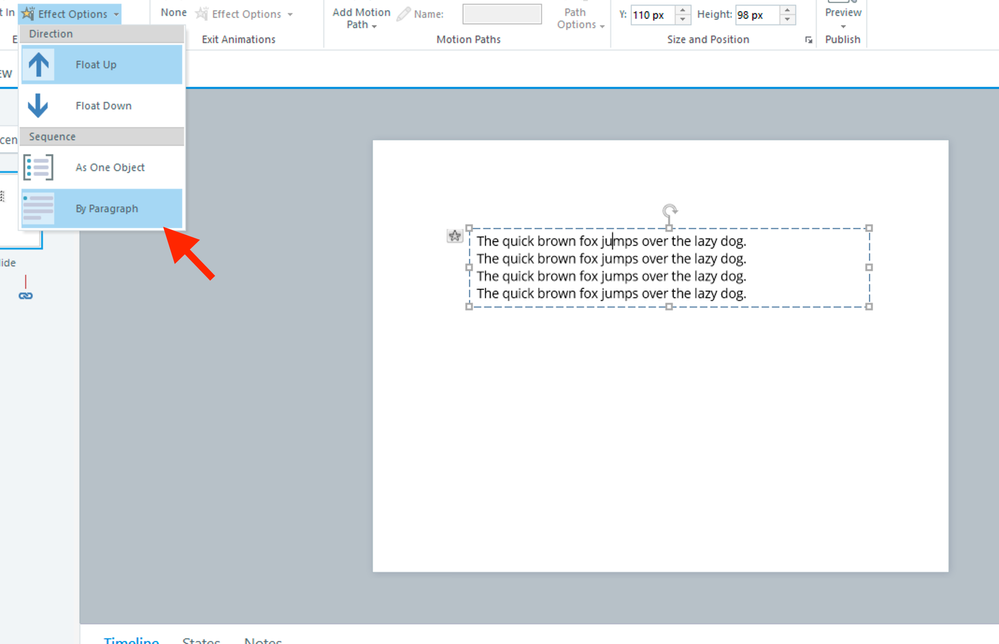Open the exit animation Effect Options dropdown

(245, 14)
